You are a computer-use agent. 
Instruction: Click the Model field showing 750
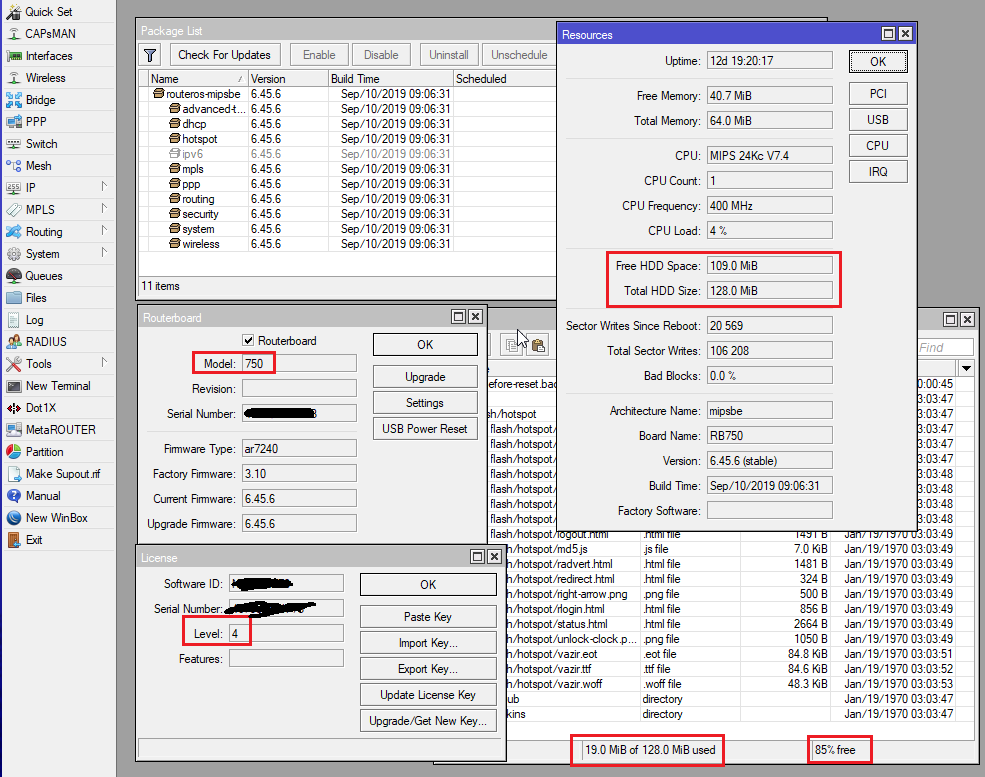[x=299, y=364]
